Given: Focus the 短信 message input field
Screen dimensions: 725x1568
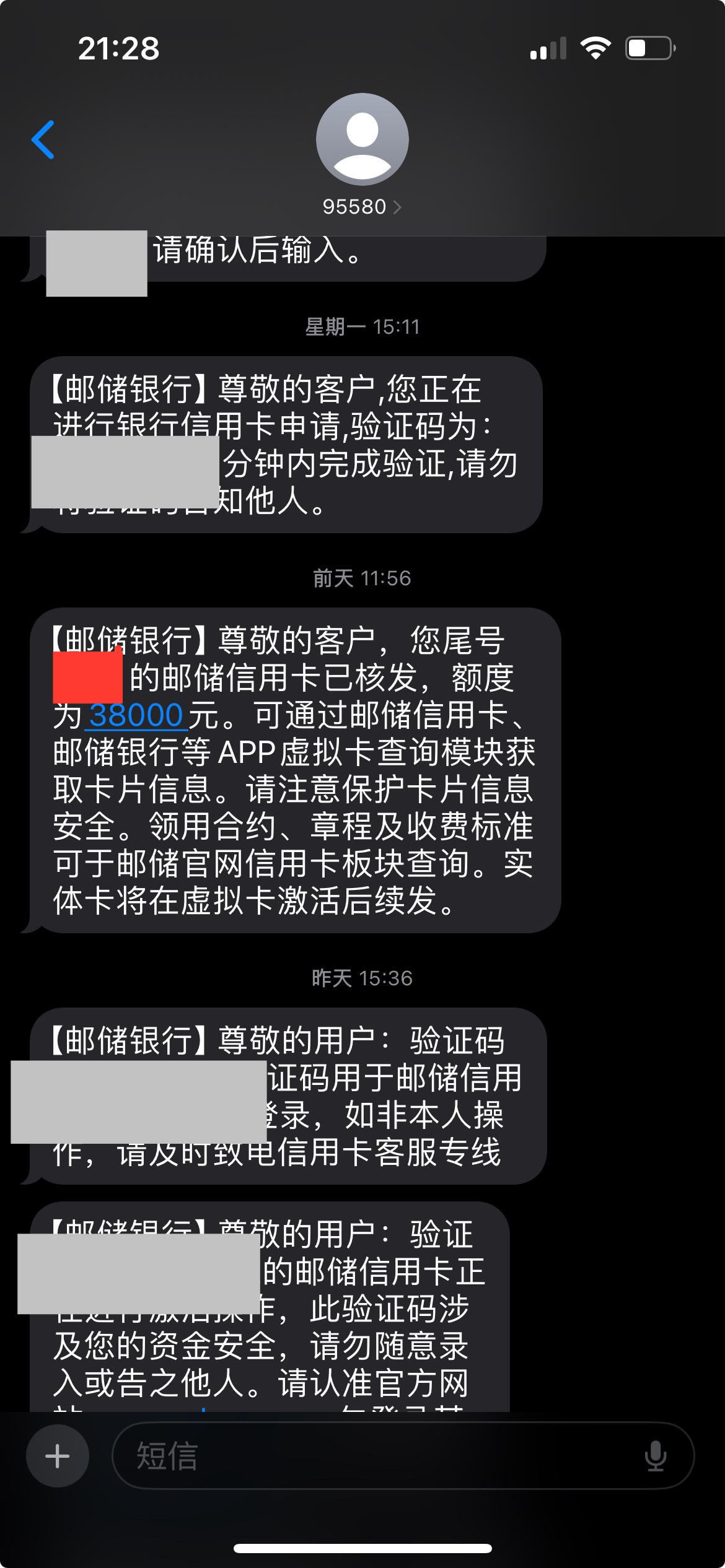Looking at the screenshot, I should pyautogui.click(x=403, y=1455).
